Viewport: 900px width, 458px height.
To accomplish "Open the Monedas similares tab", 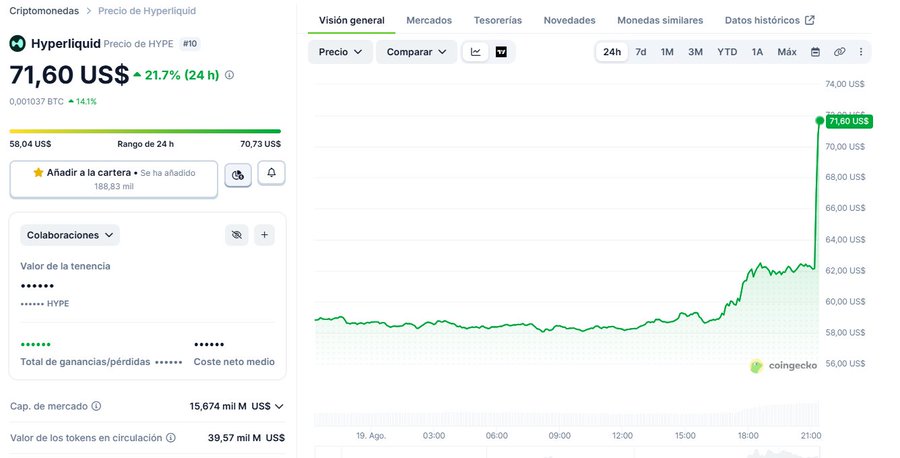I will click(x=660, y=21).
